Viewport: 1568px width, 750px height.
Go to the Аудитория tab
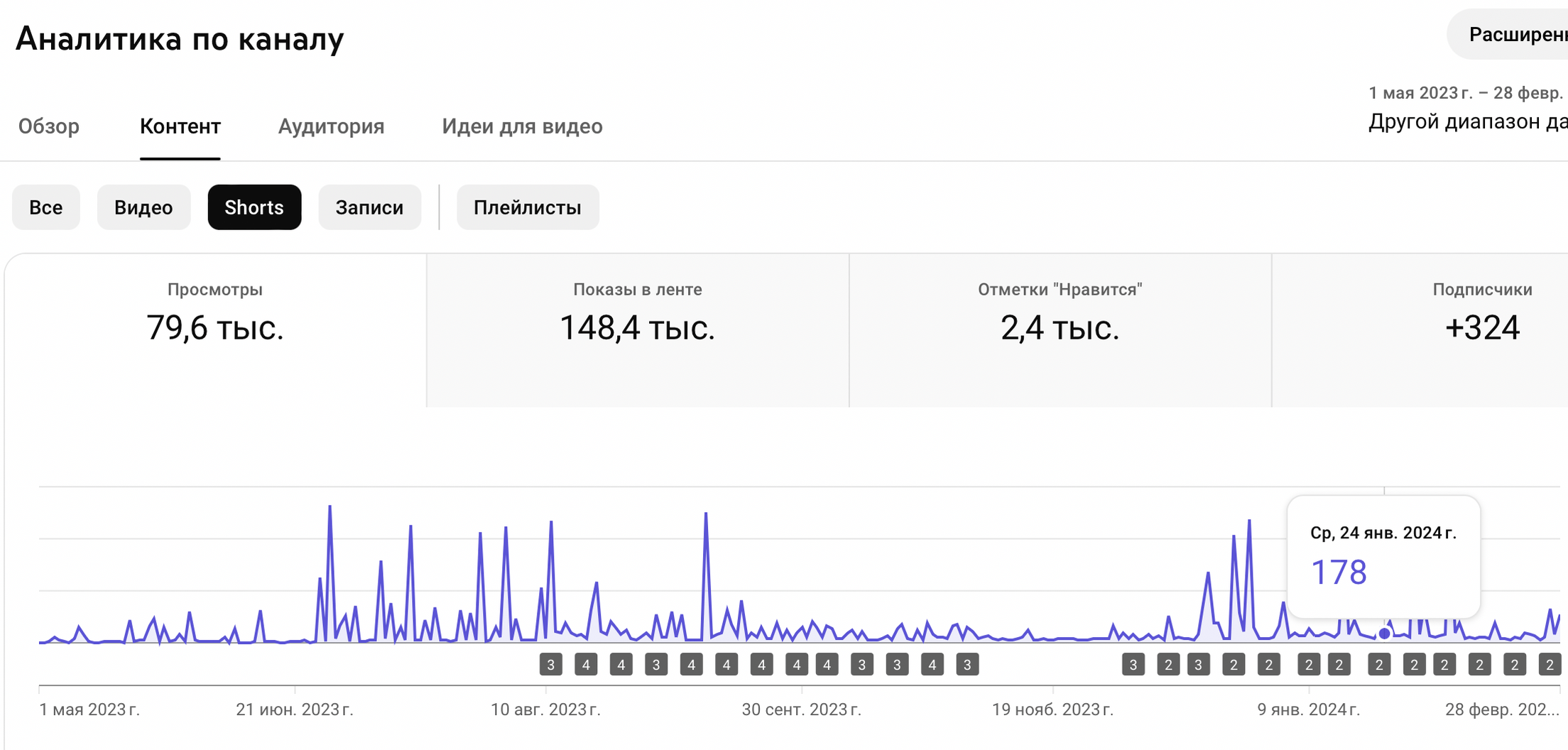[x=331, y=126]
